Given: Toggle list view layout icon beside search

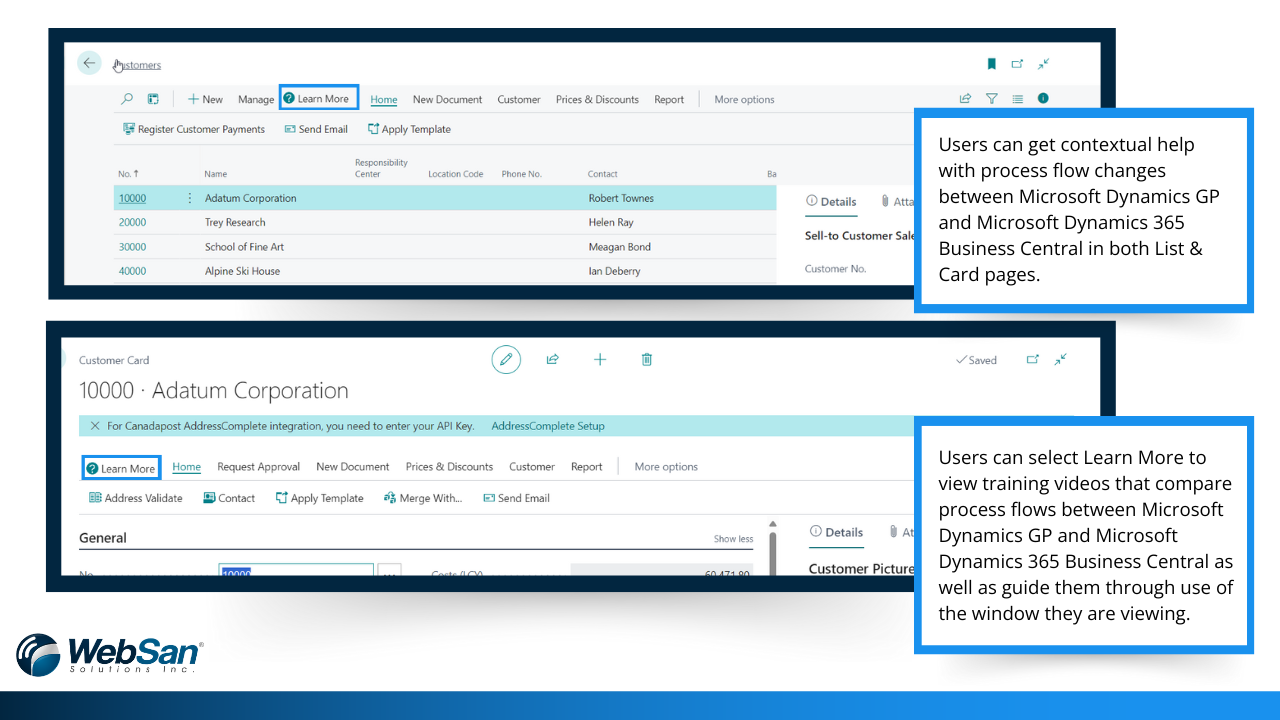Looking at the screenshot, I should 153,99.
